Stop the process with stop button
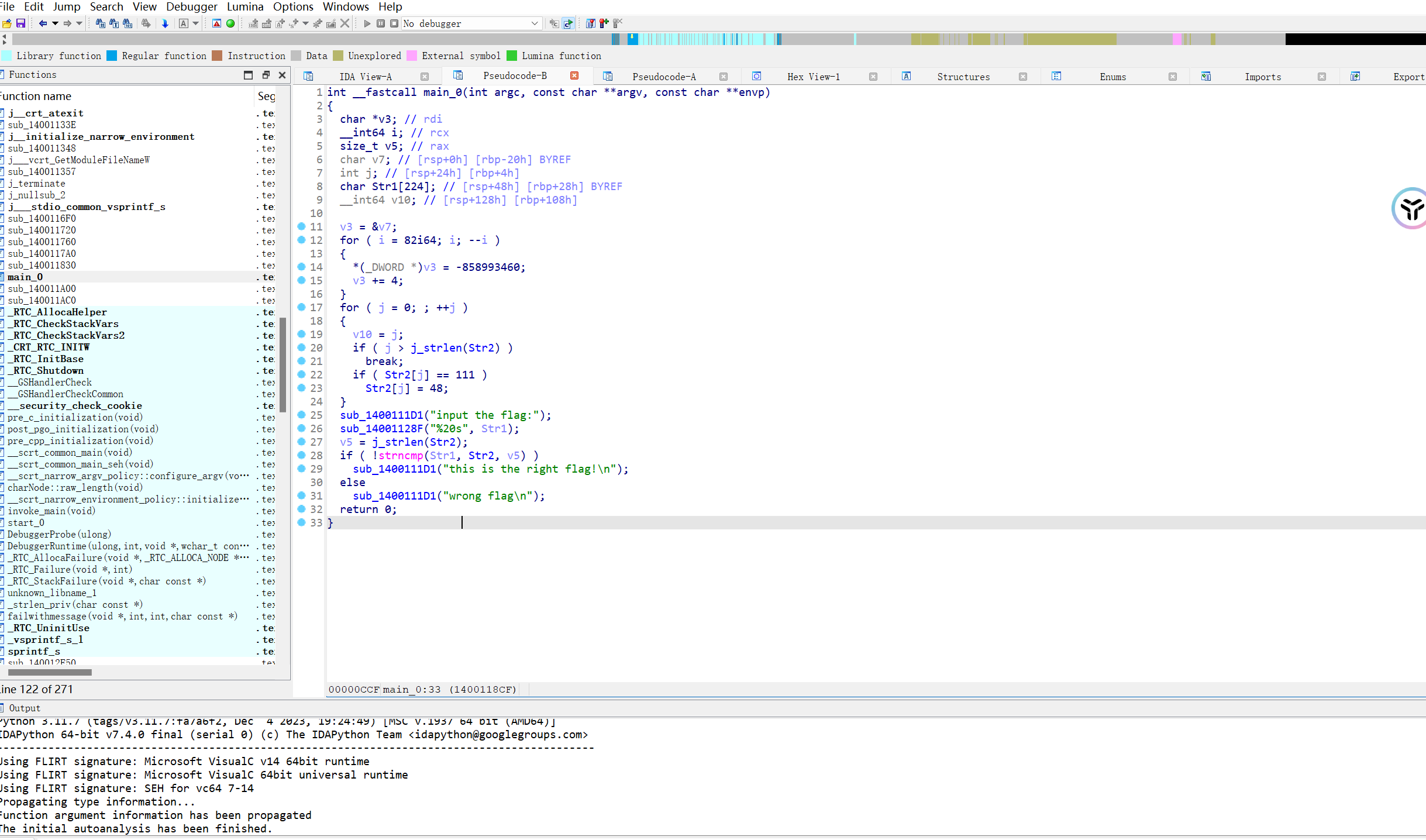The image size is (1426, 840). coord(394,23)
